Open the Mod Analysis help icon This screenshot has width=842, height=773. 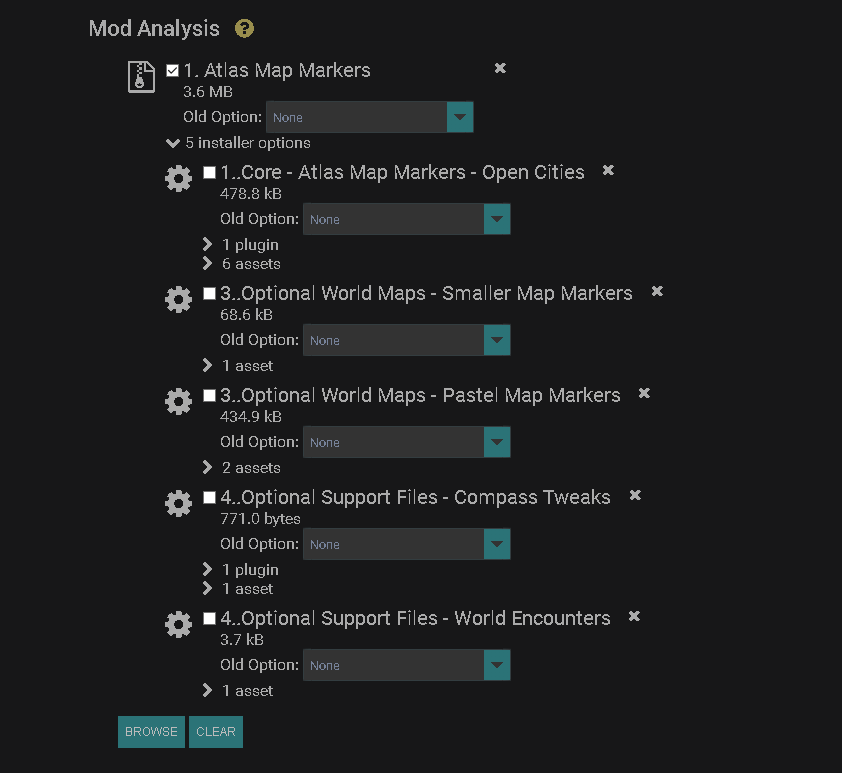[244, 28]
